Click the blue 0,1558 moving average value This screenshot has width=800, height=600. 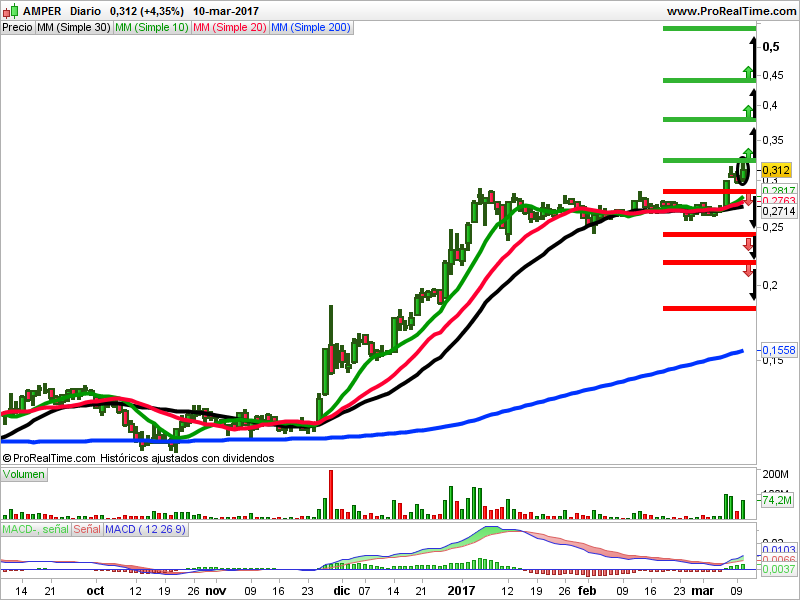click(x=778, y=350)
